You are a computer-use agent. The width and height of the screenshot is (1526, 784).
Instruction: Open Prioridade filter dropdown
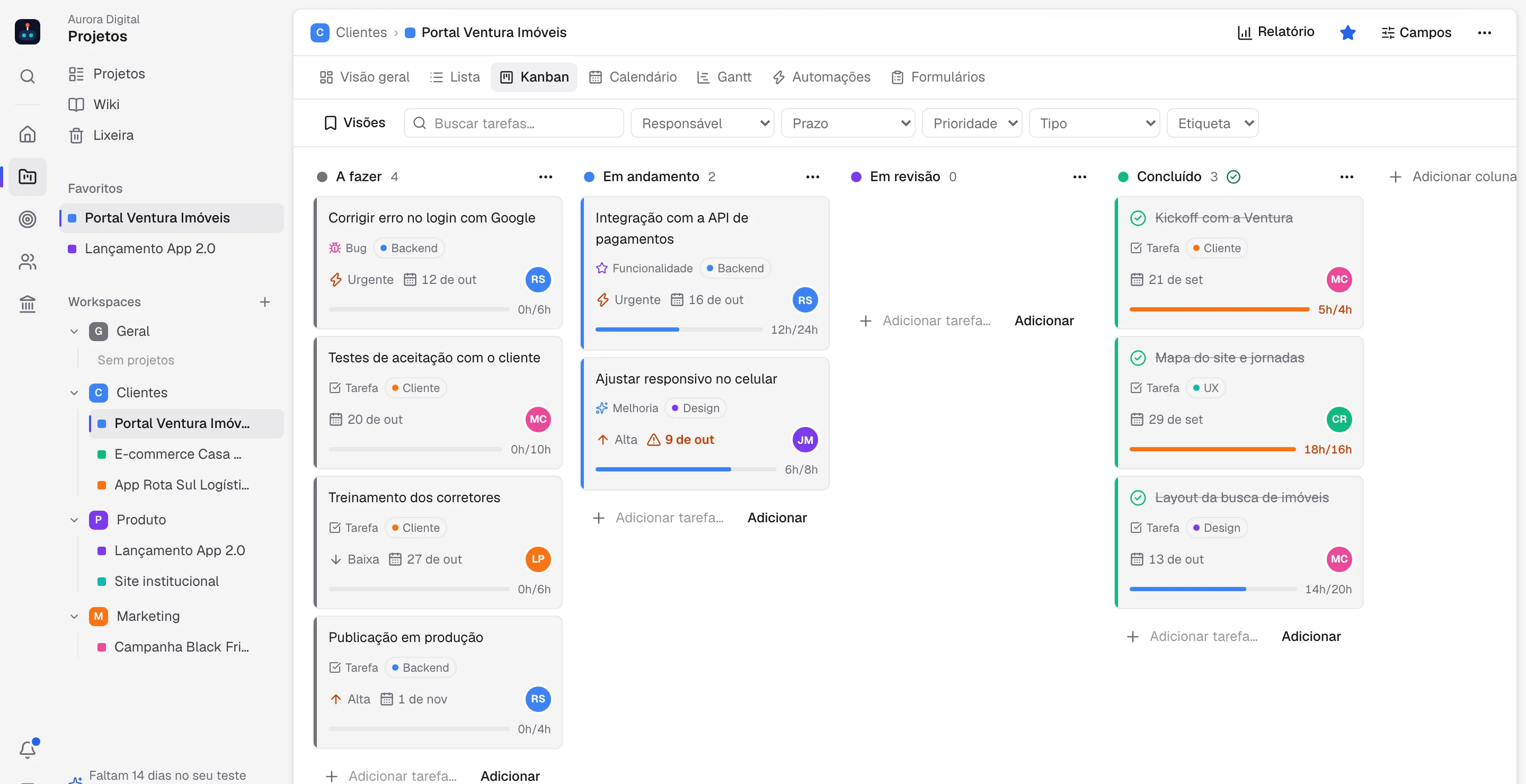coord(972,123)
